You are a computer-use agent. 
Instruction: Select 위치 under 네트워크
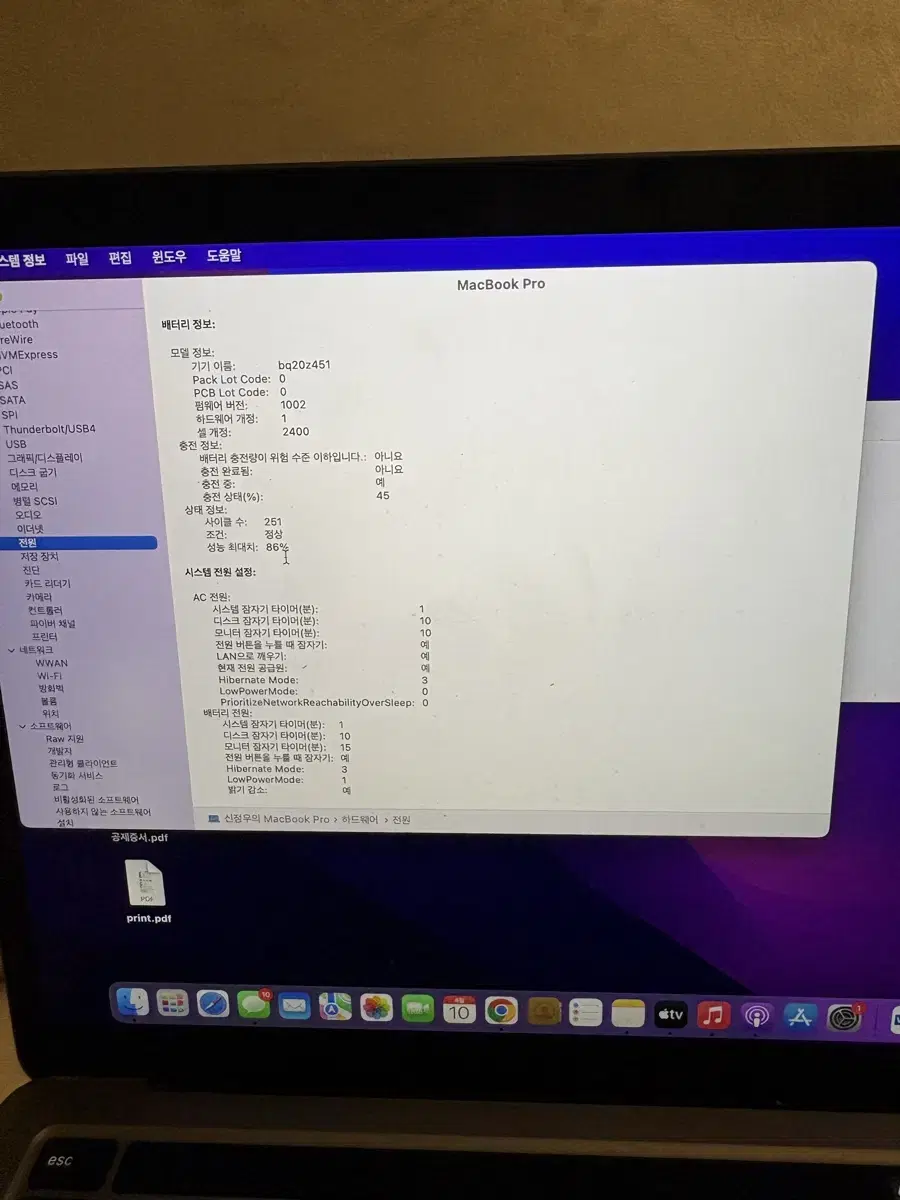point(51,714)
